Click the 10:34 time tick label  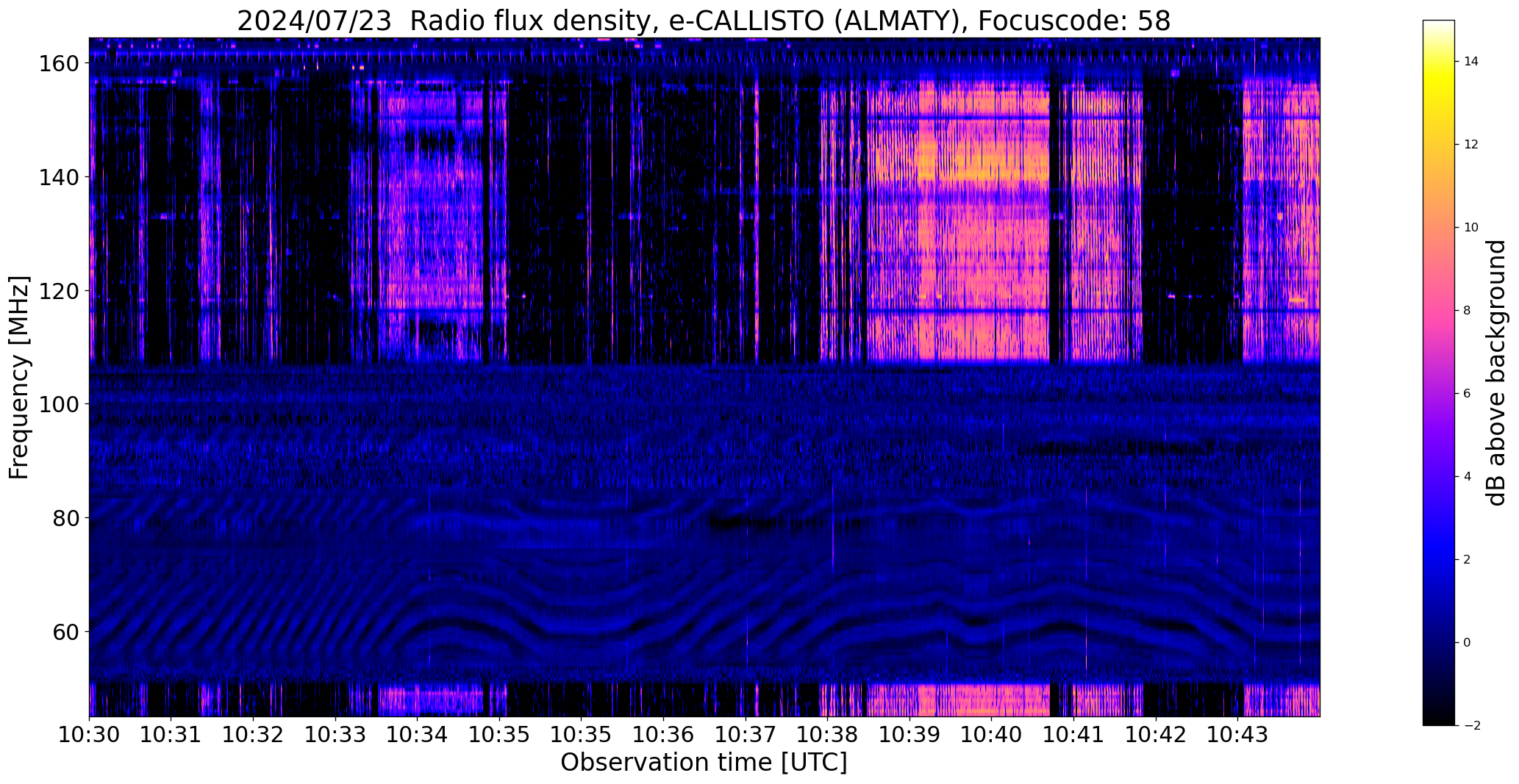418,735
